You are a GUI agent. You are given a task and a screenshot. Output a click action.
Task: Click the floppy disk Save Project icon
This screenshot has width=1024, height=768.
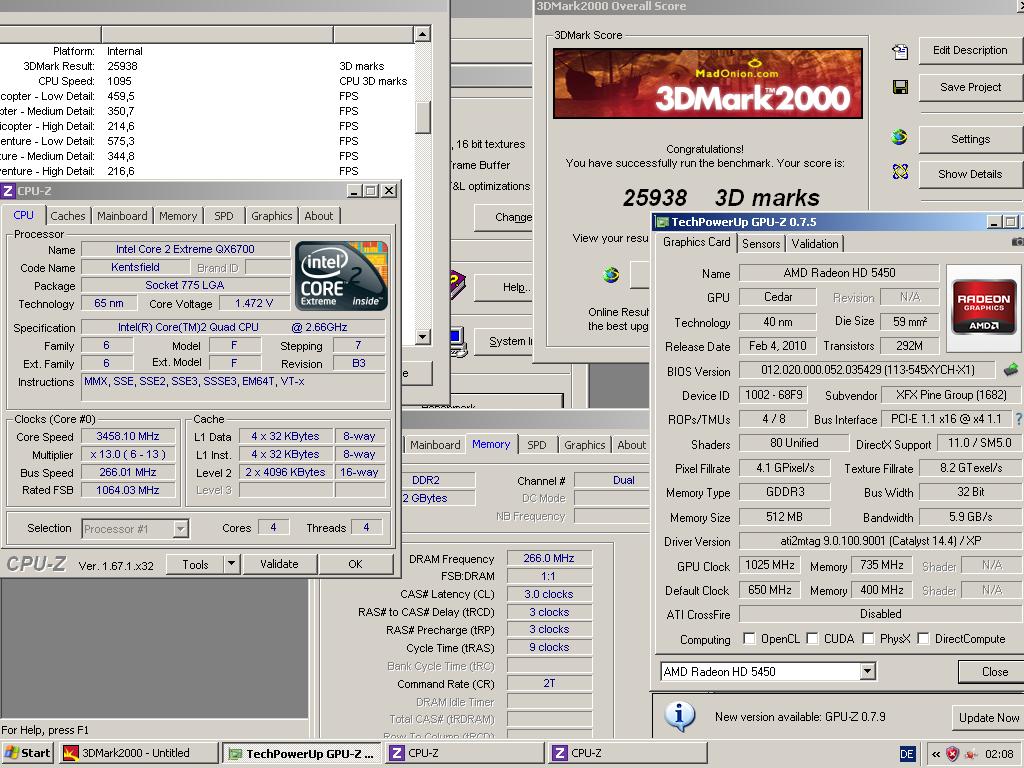coord(900,87)
